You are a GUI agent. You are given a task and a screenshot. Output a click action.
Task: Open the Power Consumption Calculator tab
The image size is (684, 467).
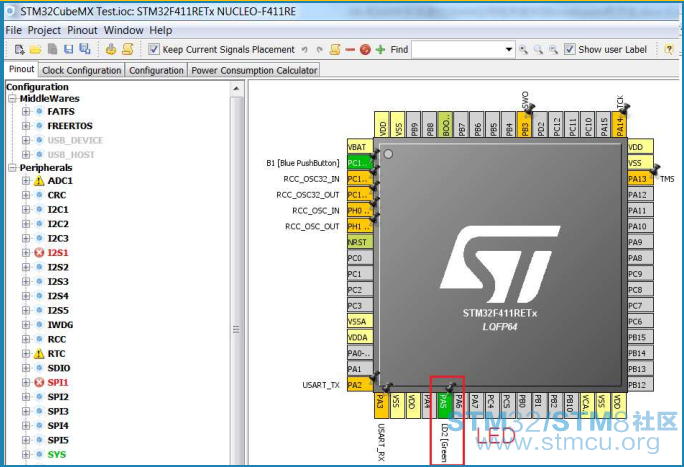[x=254, y=70]
